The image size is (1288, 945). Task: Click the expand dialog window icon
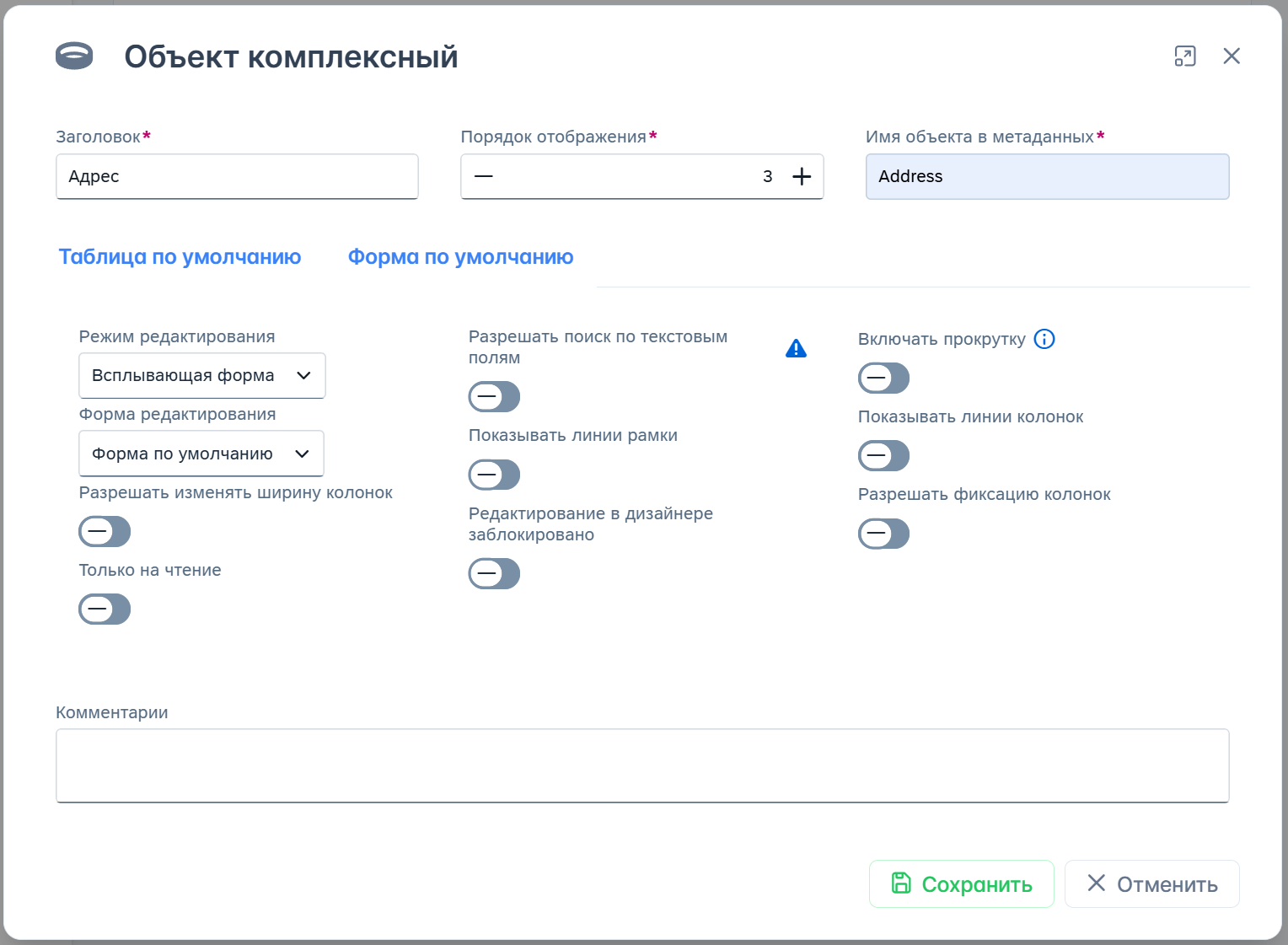[1185, 56]
